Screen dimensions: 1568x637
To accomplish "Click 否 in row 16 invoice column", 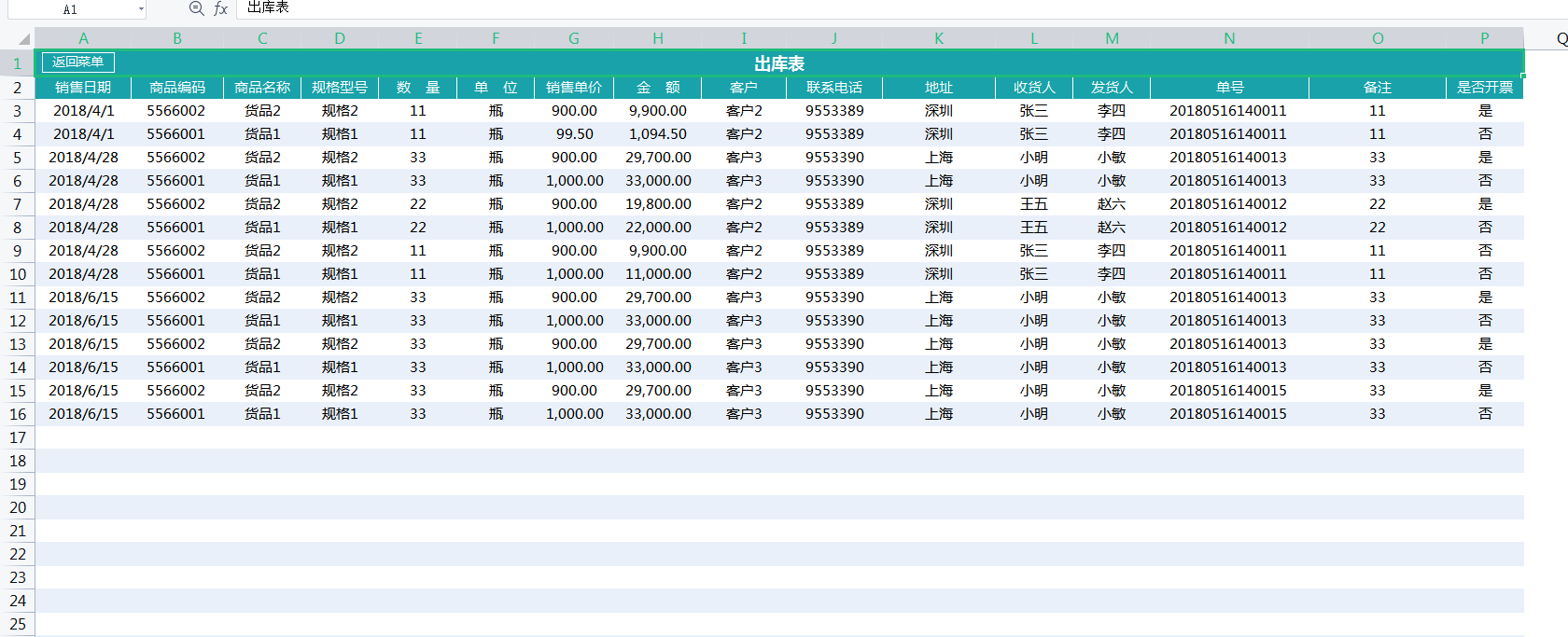I will point(1485,413).
